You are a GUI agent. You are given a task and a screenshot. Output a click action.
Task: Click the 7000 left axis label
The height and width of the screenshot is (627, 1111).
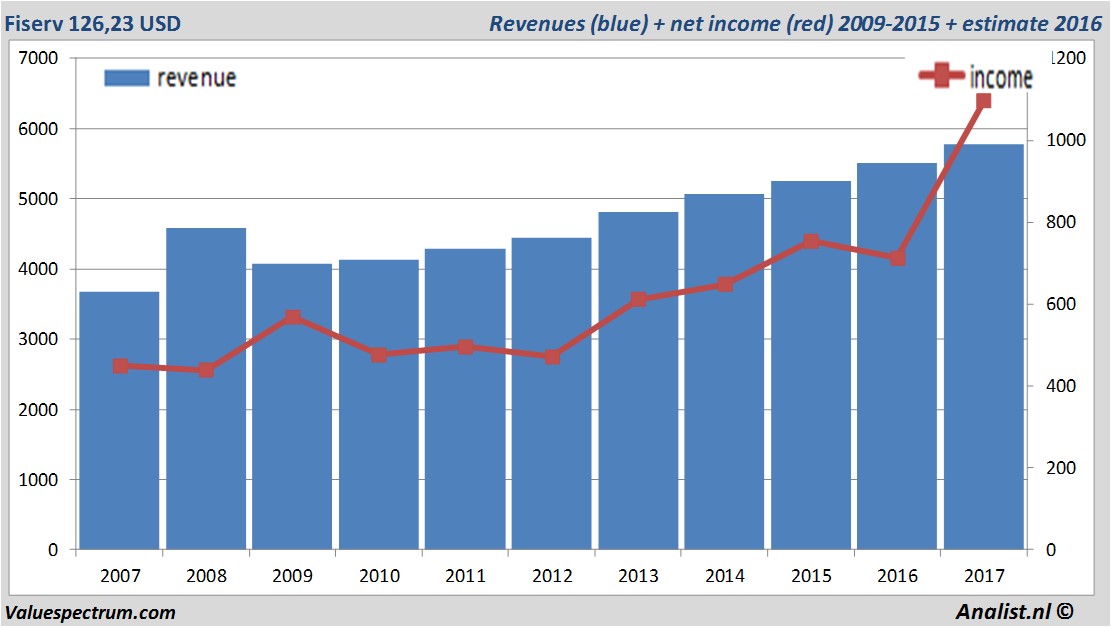(x=41, y=58)
